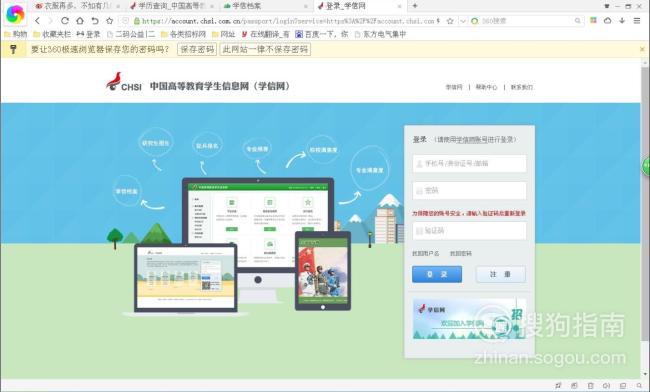Expand the address bar dropdown arrow
Image resolution: width=650 pixels, height=392 pixels.
coord(463,21)
